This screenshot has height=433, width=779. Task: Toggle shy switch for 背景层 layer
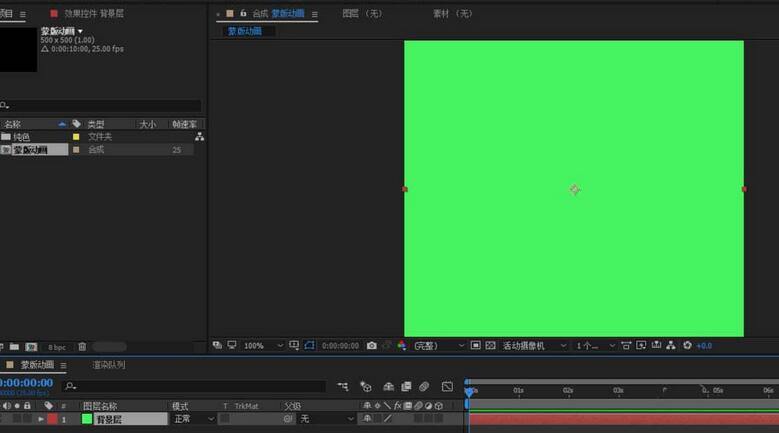367,419
